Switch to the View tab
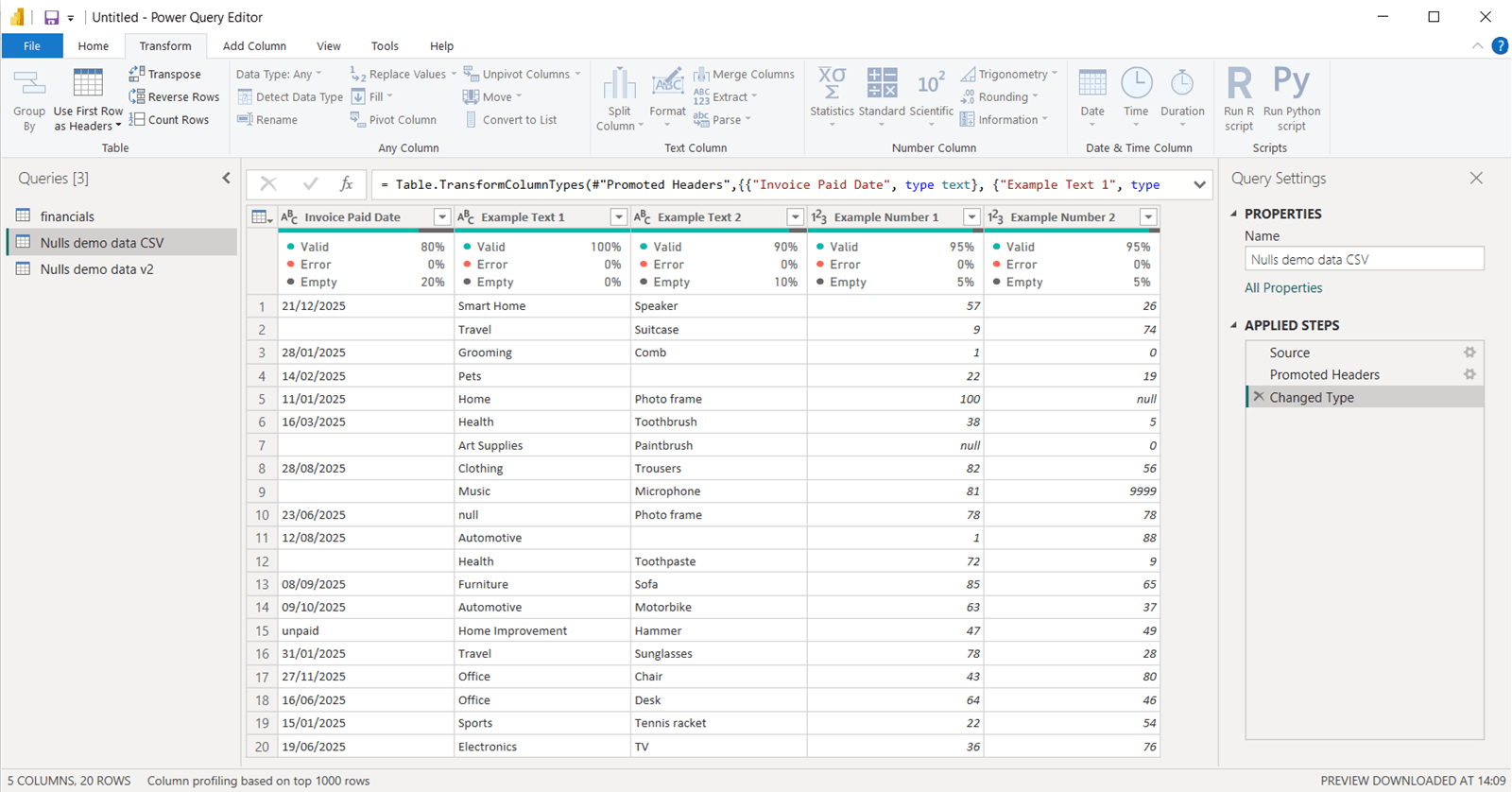The width and height of the screenshot is (1512, 792). (329, 45)
